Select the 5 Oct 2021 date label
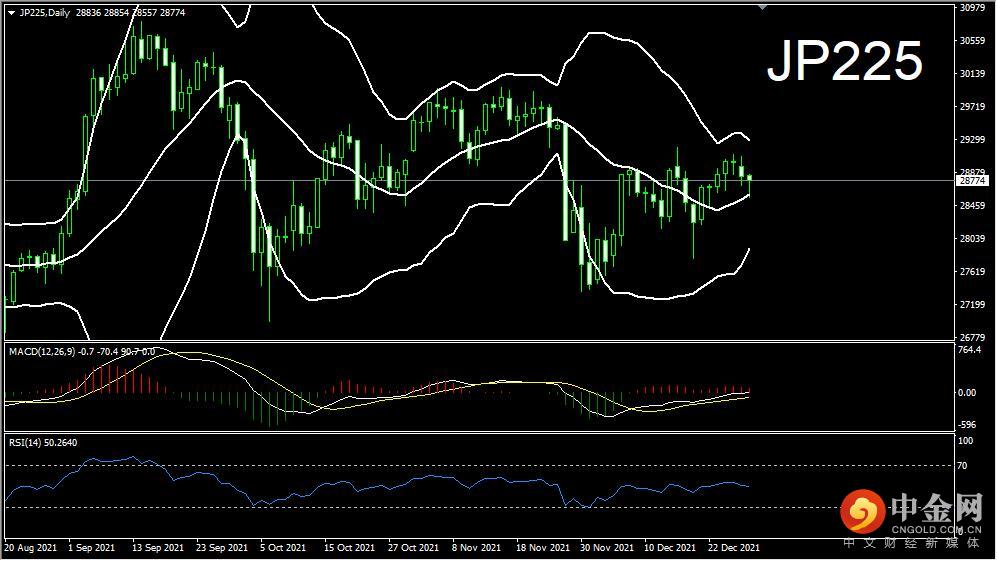 (283, 548)
